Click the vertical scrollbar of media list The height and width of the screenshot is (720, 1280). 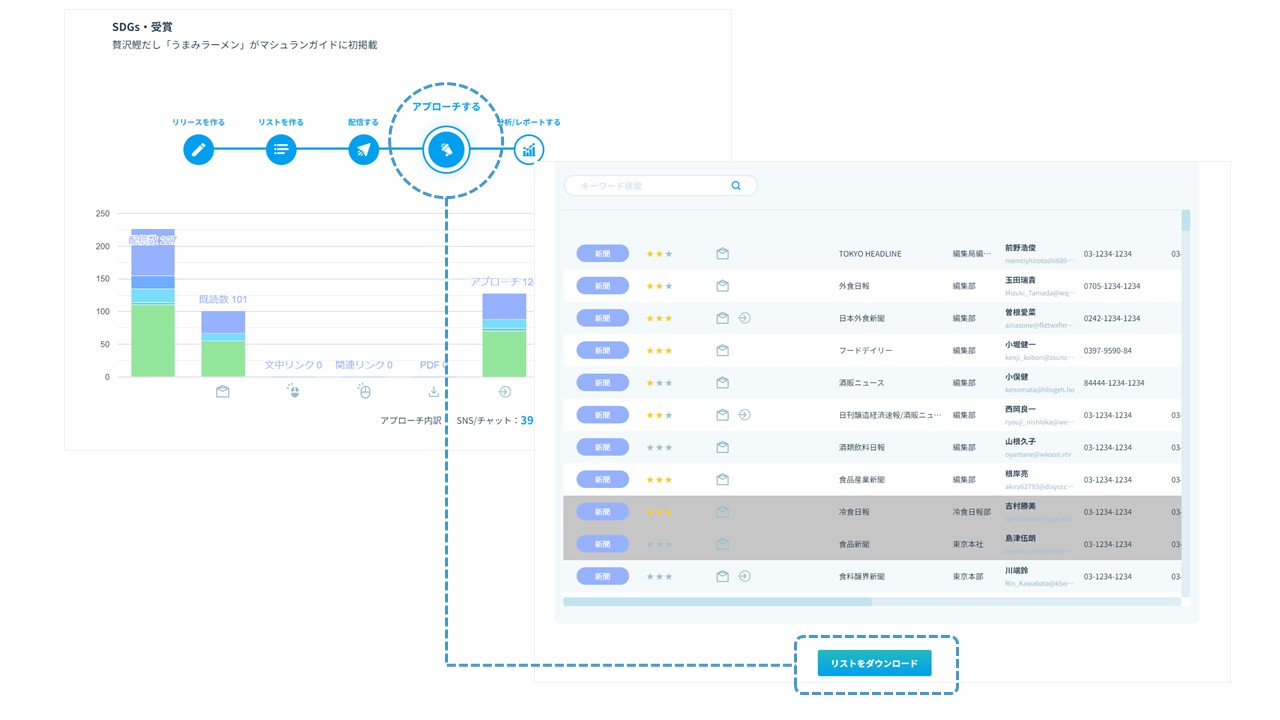coord(1186,220)
